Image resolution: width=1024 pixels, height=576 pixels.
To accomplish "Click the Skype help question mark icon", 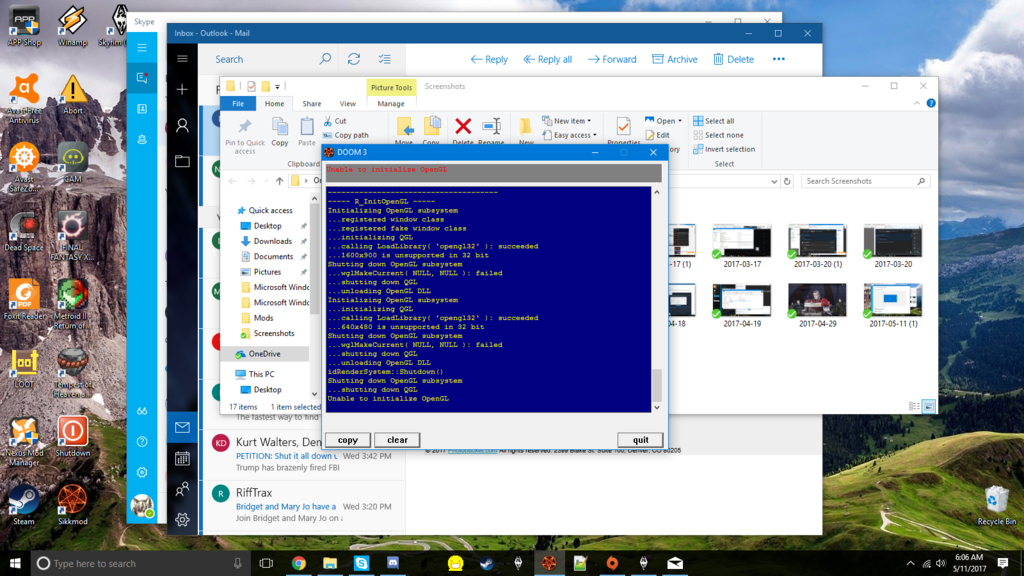I will [142, 442].
